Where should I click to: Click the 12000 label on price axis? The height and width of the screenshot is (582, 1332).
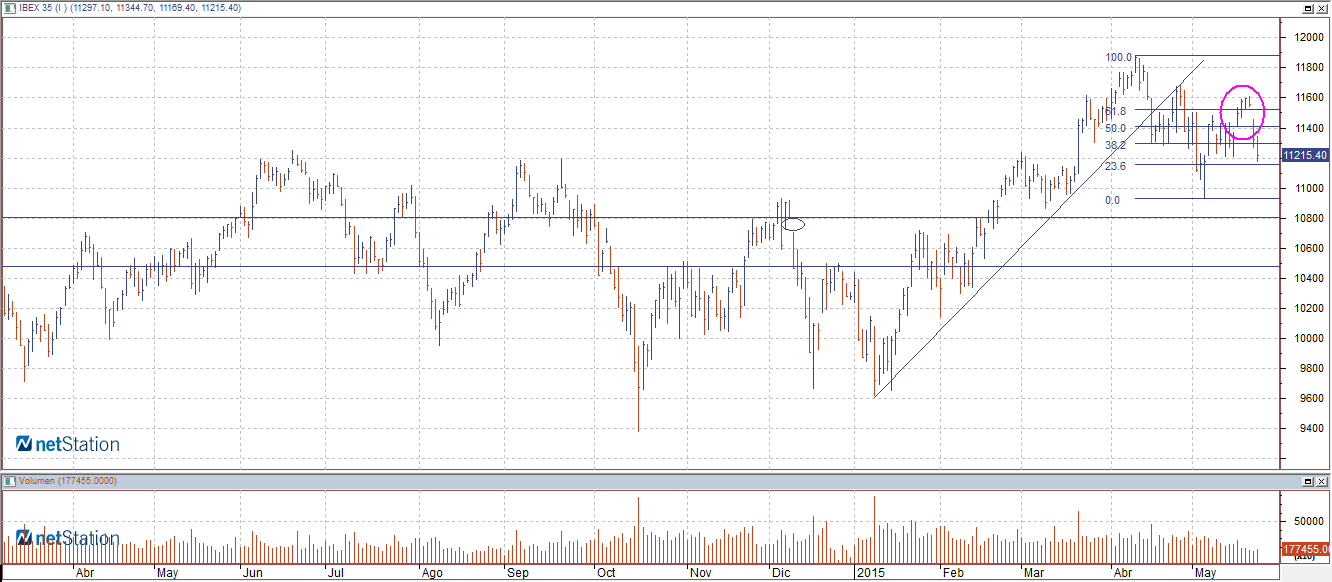coord(1304,38)
